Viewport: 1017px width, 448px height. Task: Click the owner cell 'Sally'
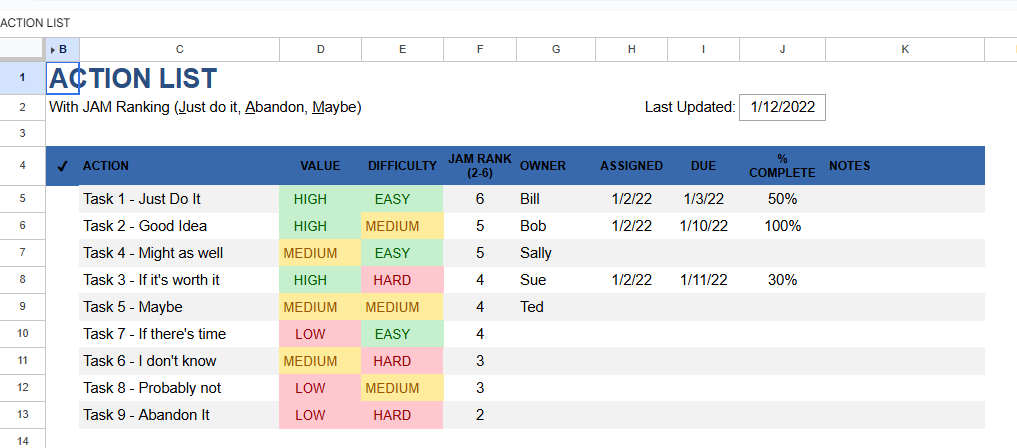556,253
